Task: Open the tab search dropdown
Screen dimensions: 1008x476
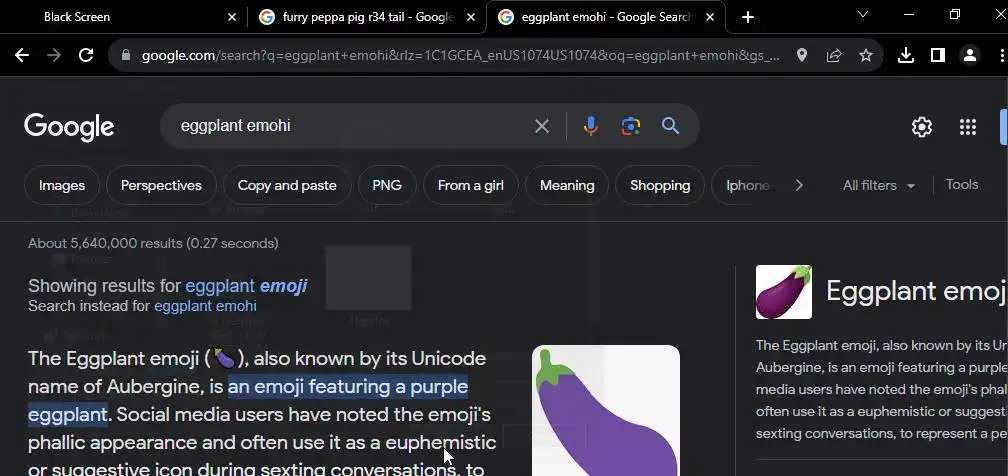Action: pos(863,15)
